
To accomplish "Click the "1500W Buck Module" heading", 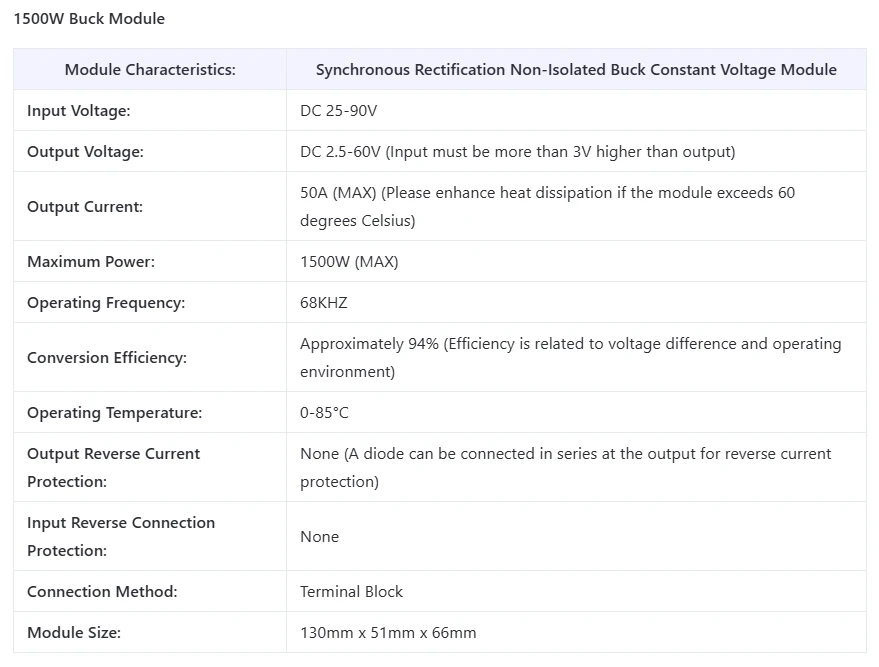I will (89, 18).
